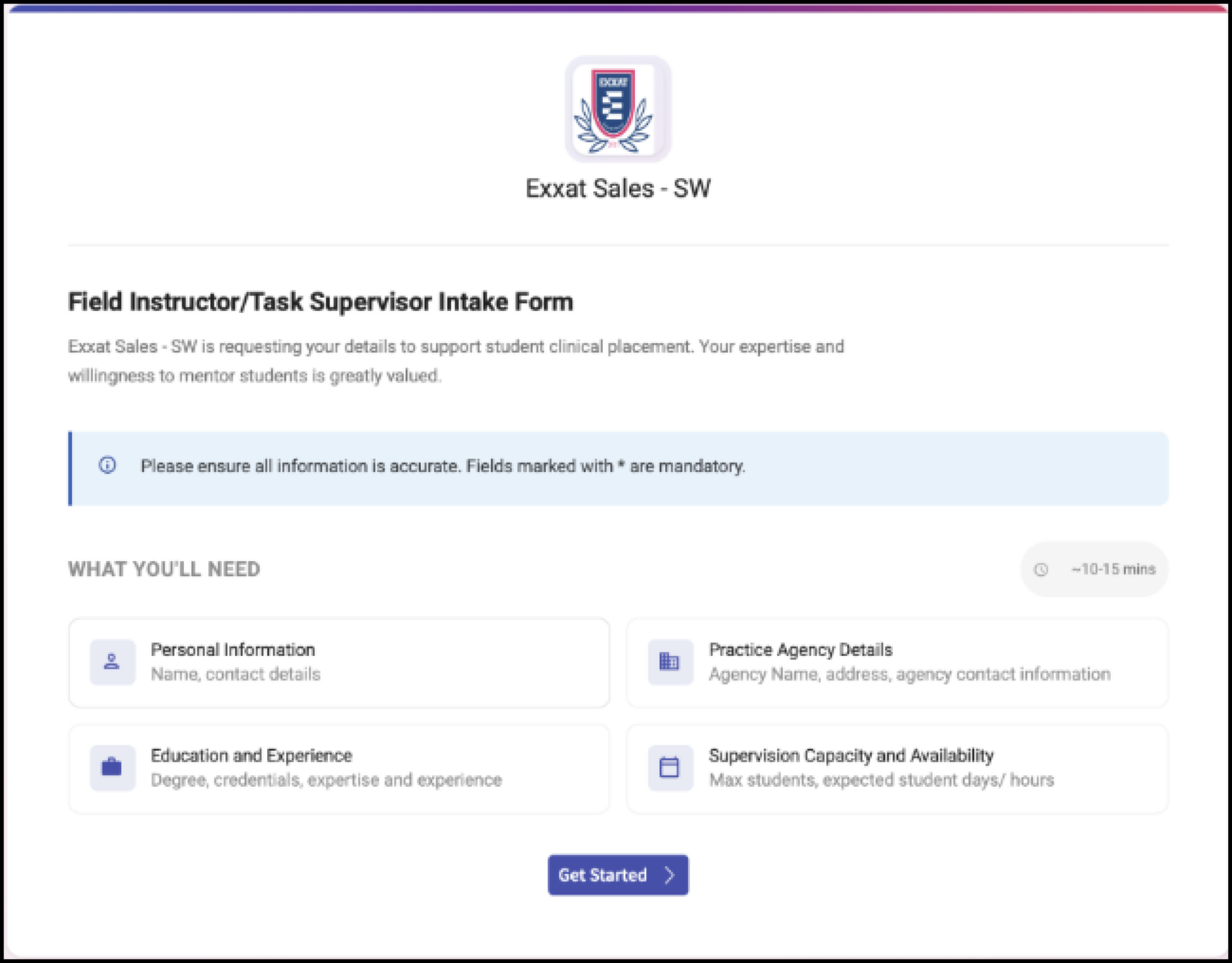Click the mandatory fields information banner
1232x963 pixels.
point(618,468)
